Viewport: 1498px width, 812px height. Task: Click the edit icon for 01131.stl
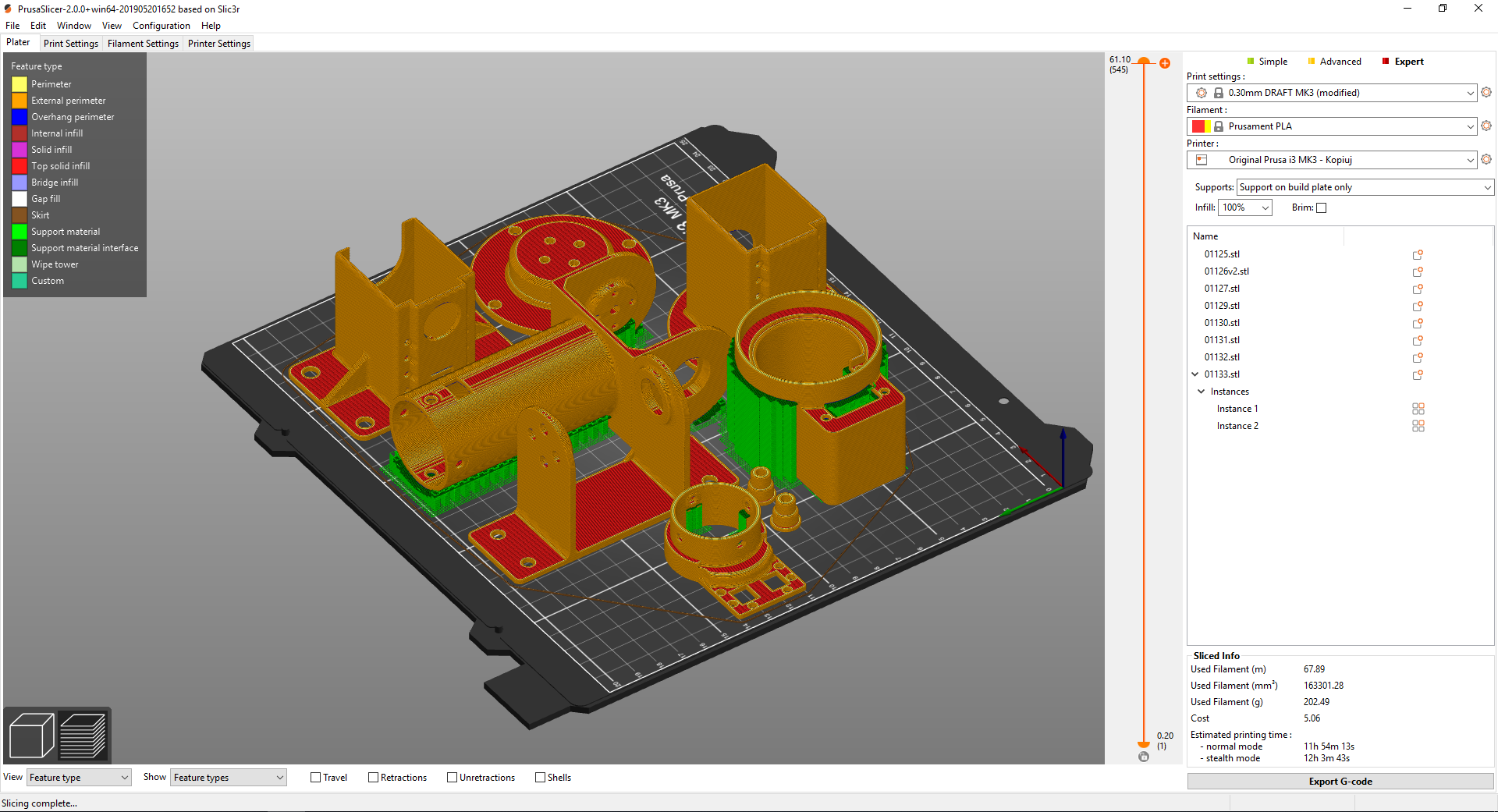1418,341
